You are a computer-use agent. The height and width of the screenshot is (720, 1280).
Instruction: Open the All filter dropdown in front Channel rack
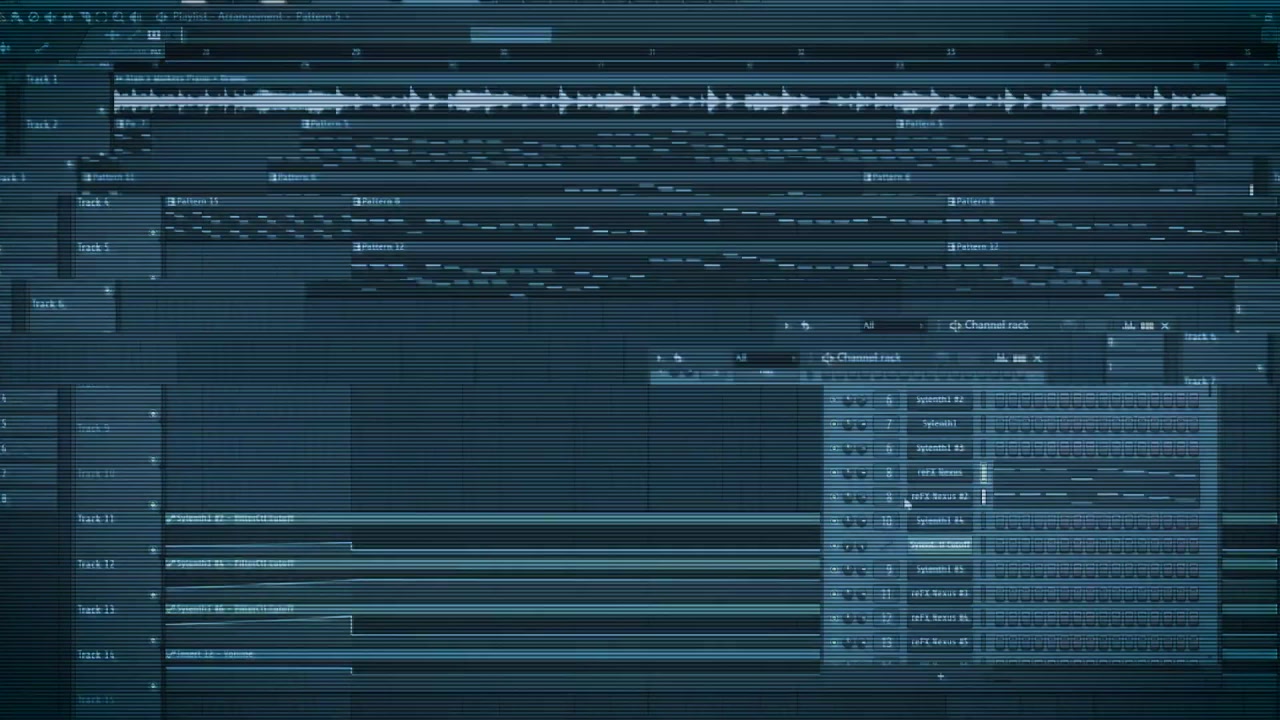tap(765, 358)
